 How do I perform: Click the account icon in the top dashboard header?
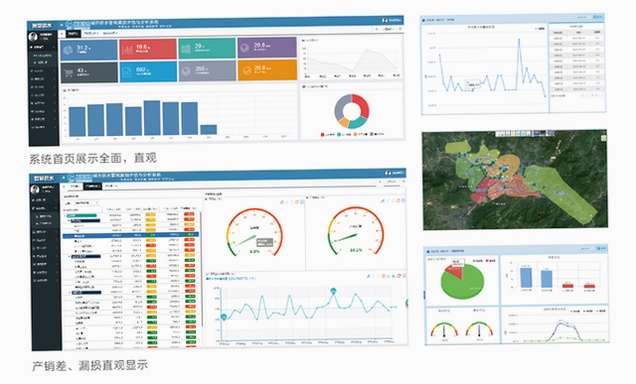[385, 20]
